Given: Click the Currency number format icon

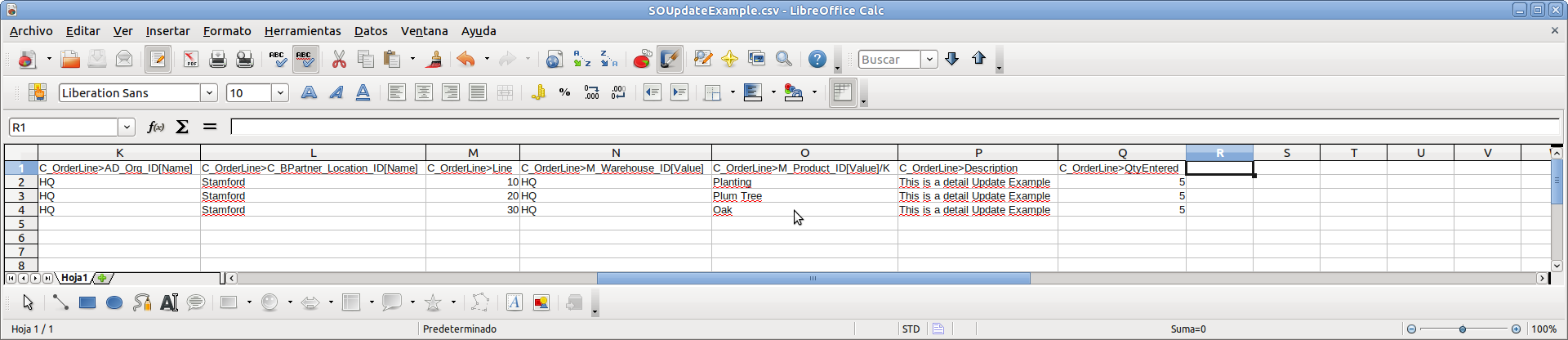Looking at the screenshot, I should point(537,92).
